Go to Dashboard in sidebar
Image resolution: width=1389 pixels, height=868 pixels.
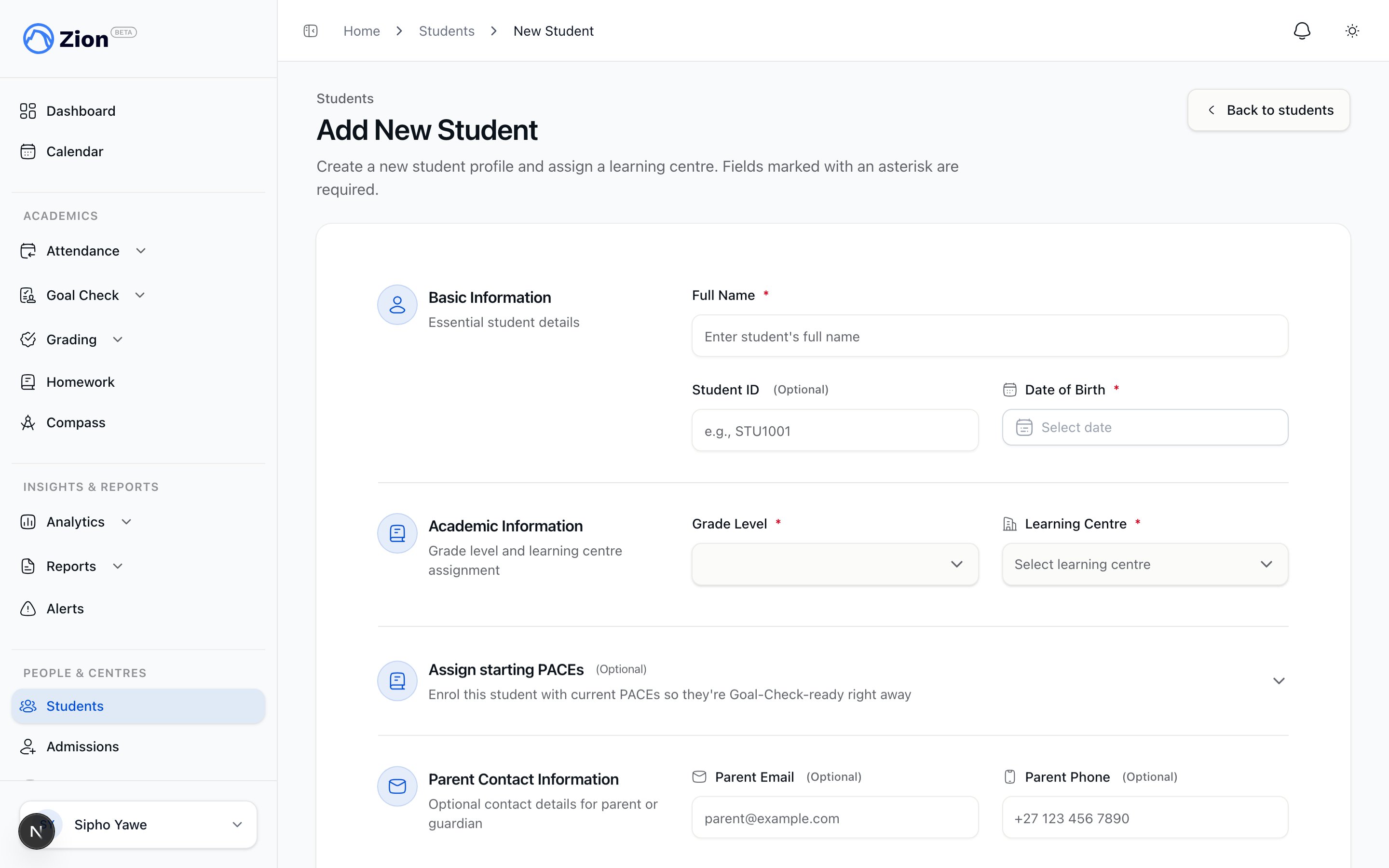[x=138, y=111]
